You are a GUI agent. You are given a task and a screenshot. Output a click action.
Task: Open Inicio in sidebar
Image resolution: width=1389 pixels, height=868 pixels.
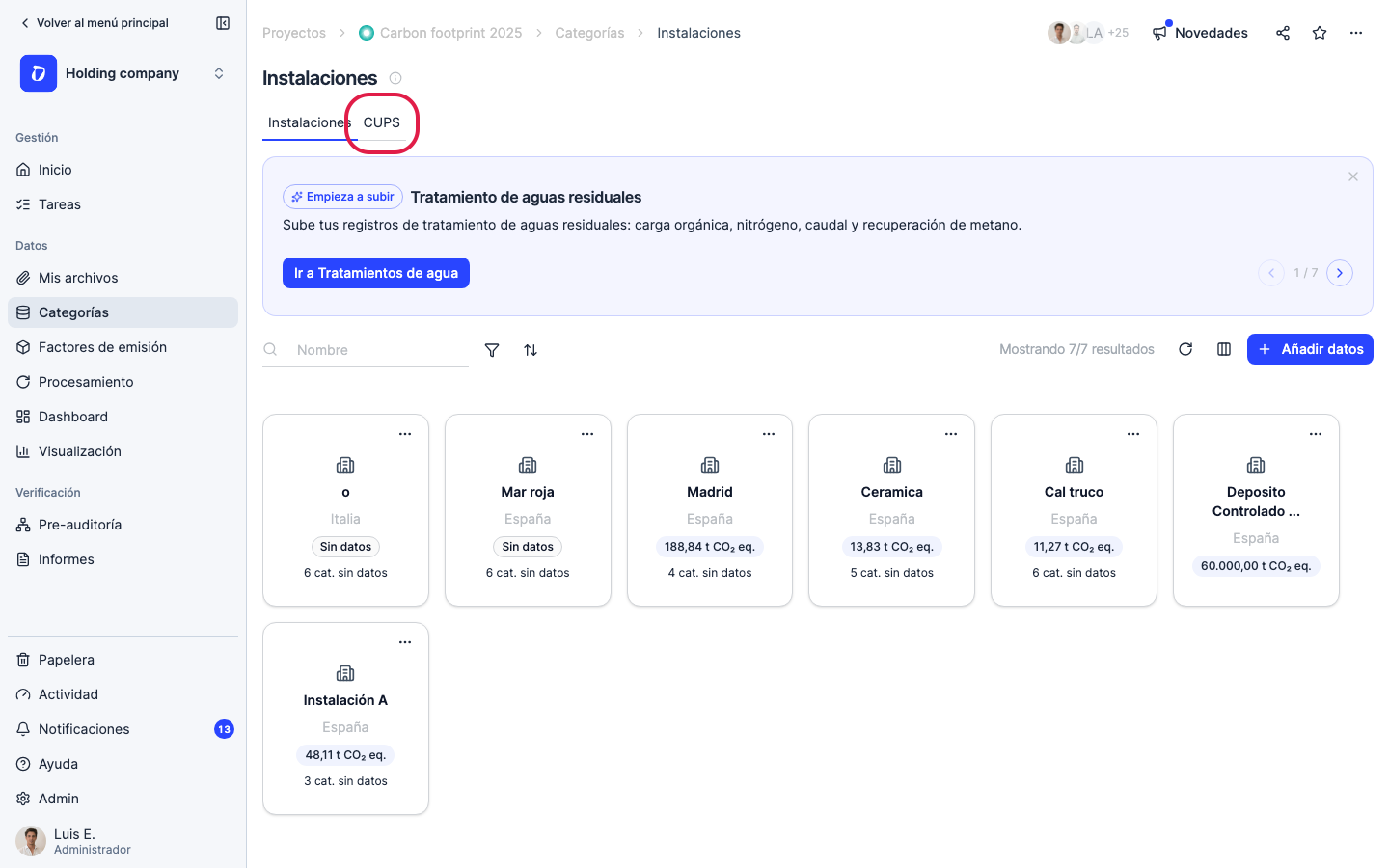point(123,170)
